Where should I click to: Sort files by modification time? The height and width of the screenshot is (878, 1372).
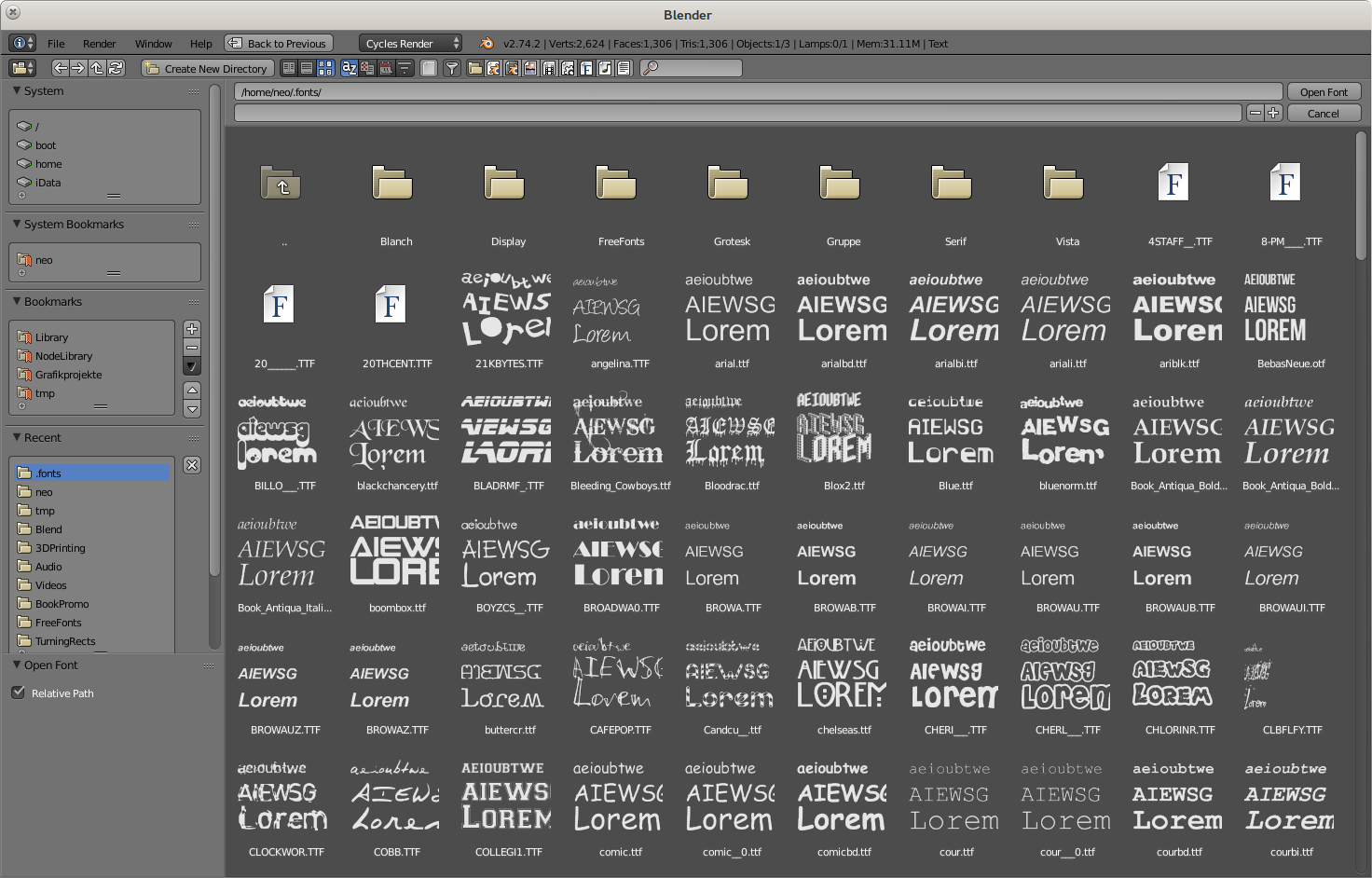point(387,68)
